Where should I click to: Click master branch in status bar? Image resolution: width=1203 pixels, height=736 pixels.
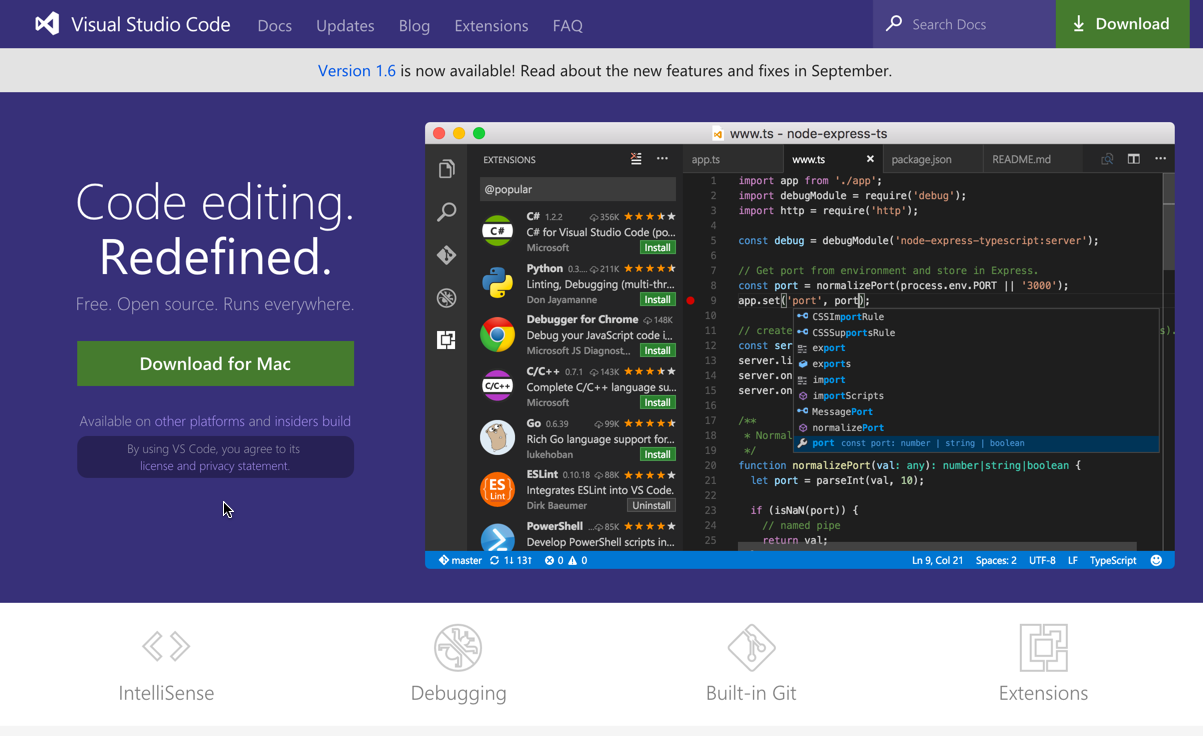460,560
